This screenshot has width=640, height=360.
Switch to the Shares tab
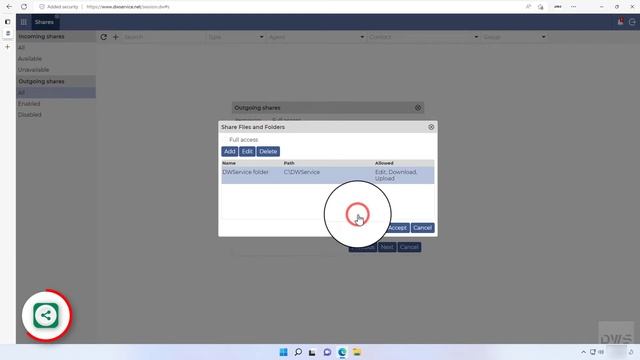(44, 22)
